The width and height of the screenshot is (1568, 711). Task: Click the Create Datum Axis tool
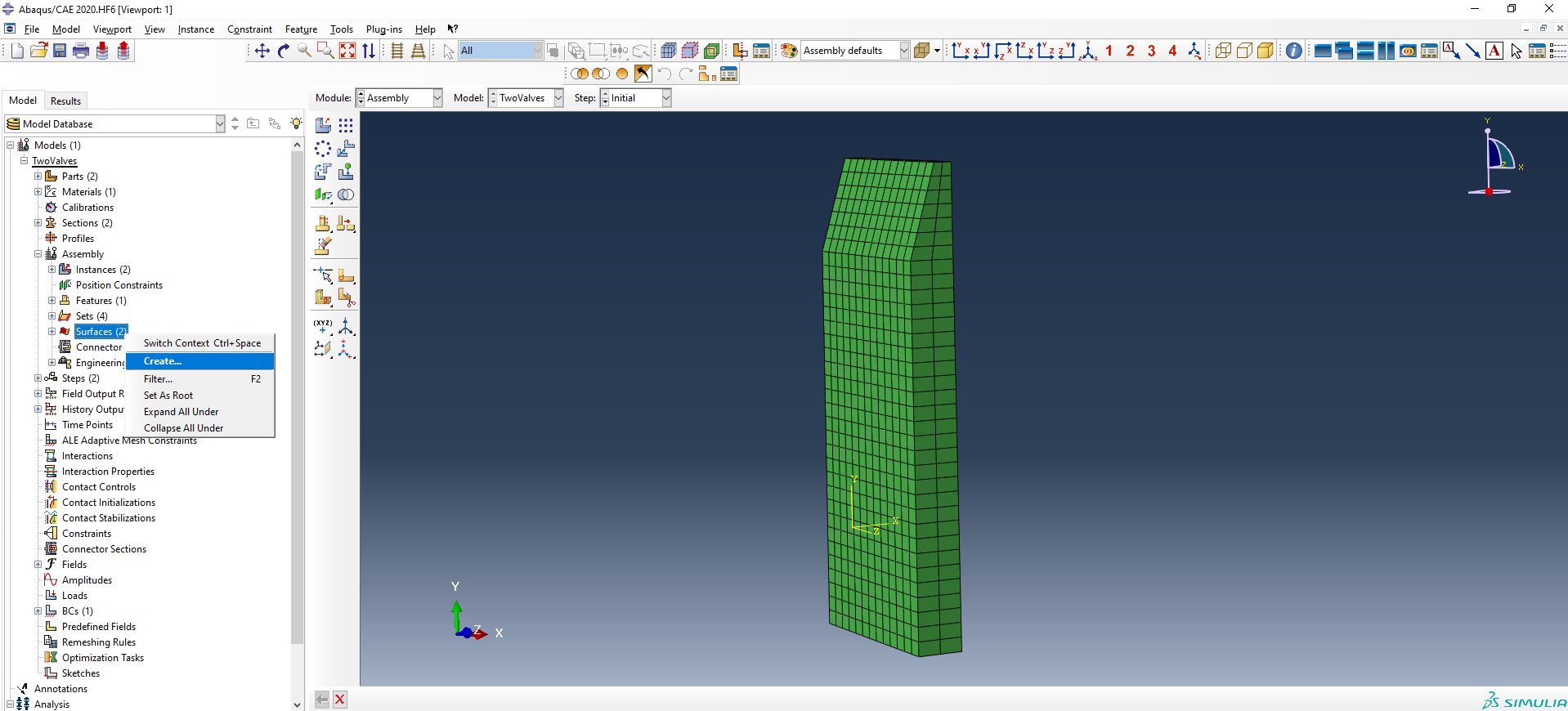click(x=346, y=327)
